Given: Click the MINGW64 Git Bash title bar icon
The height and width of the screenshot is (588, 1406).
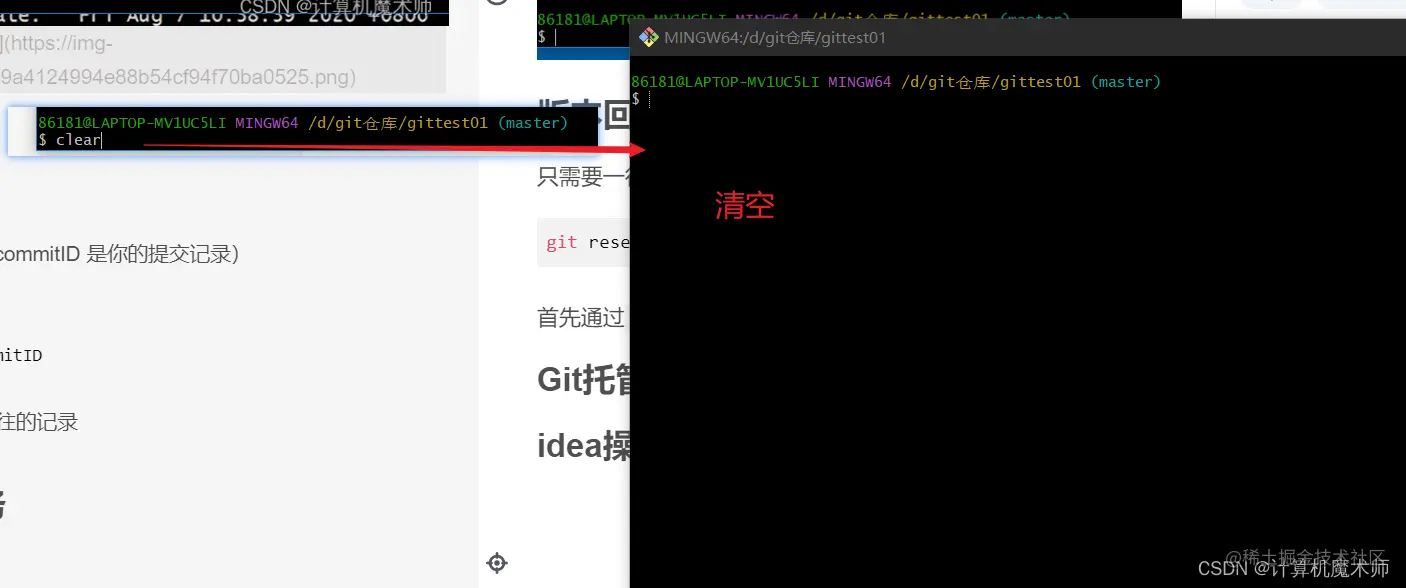Looking at the screenshot, I should point(647,37).
